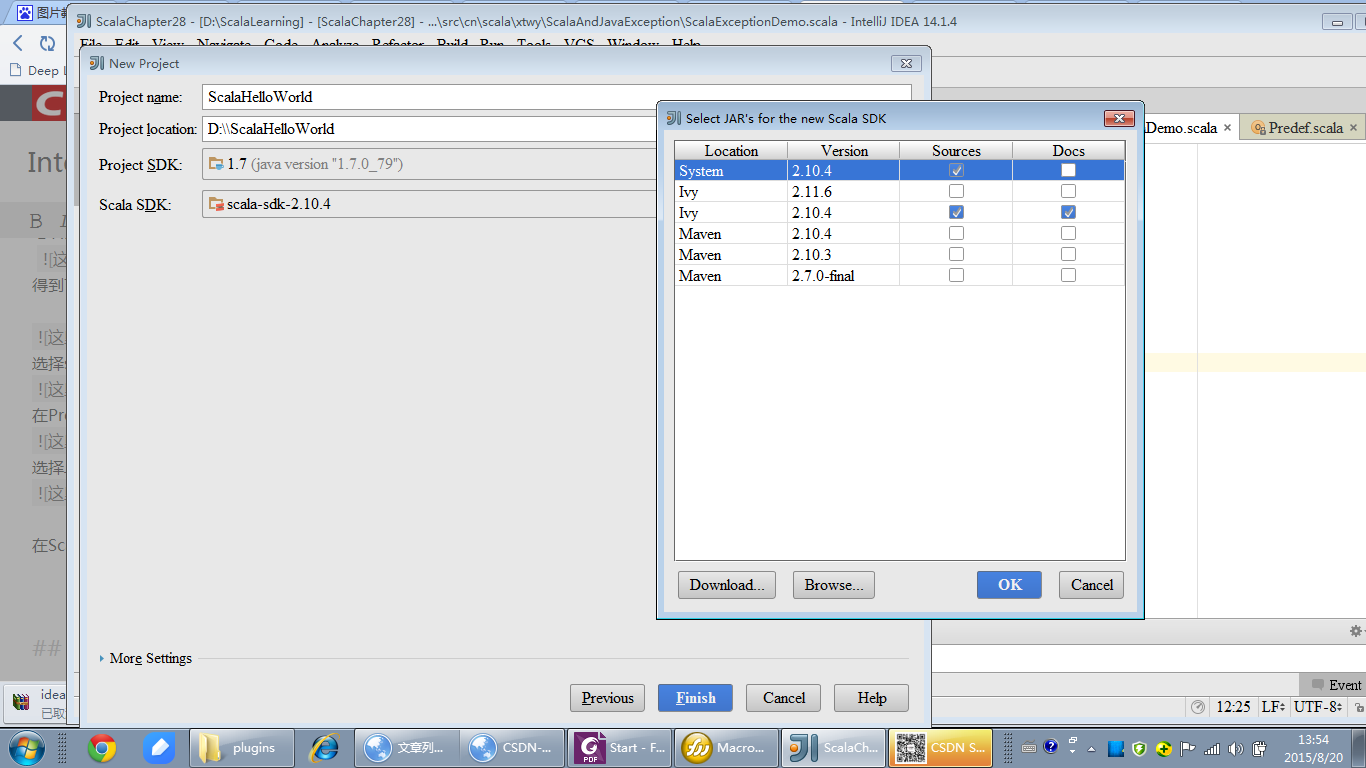
Task: Focus the Project location field
Action: click(x=430, y=129)
